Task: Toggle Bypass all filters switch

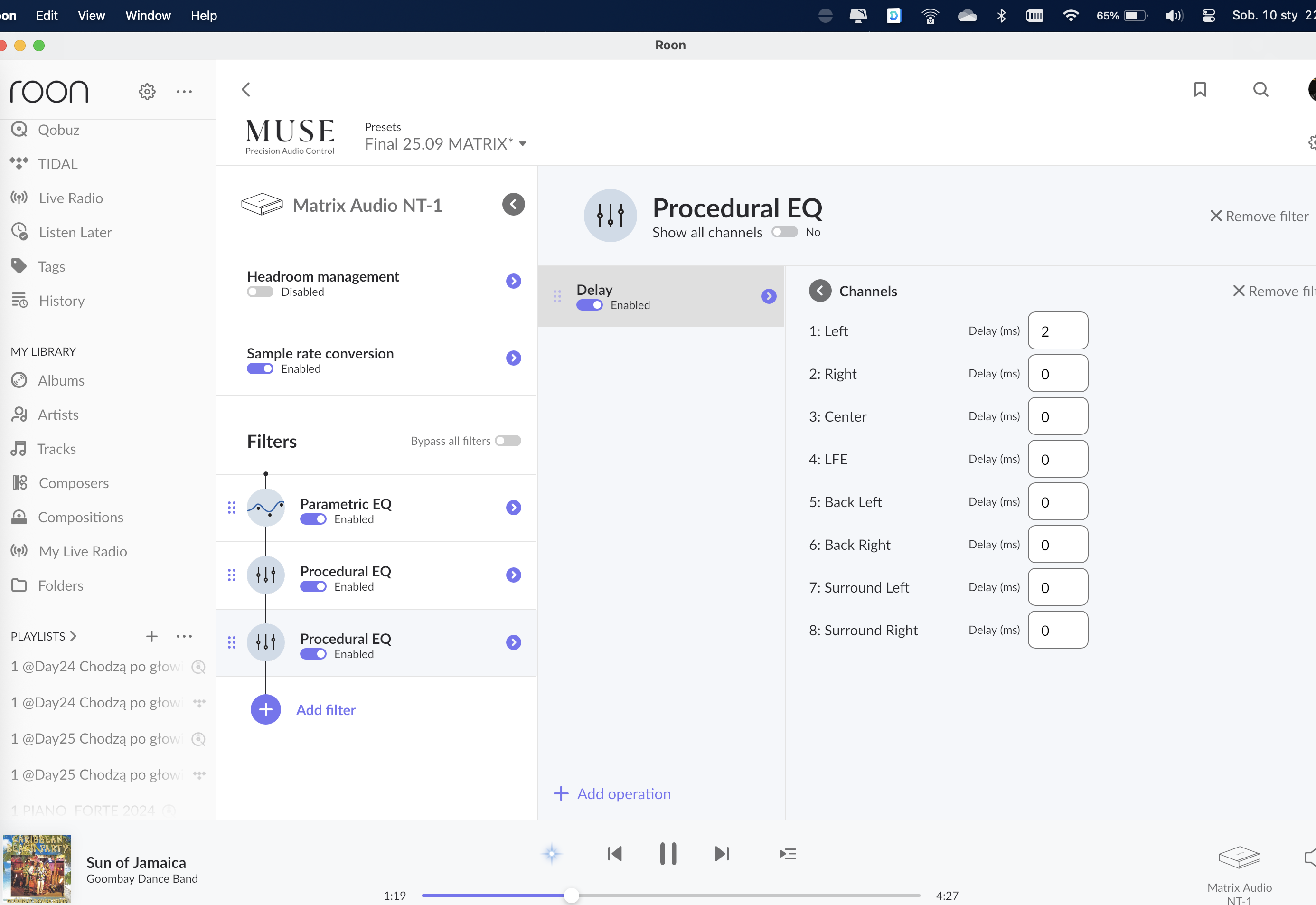Action: click(x=508, y=441)
